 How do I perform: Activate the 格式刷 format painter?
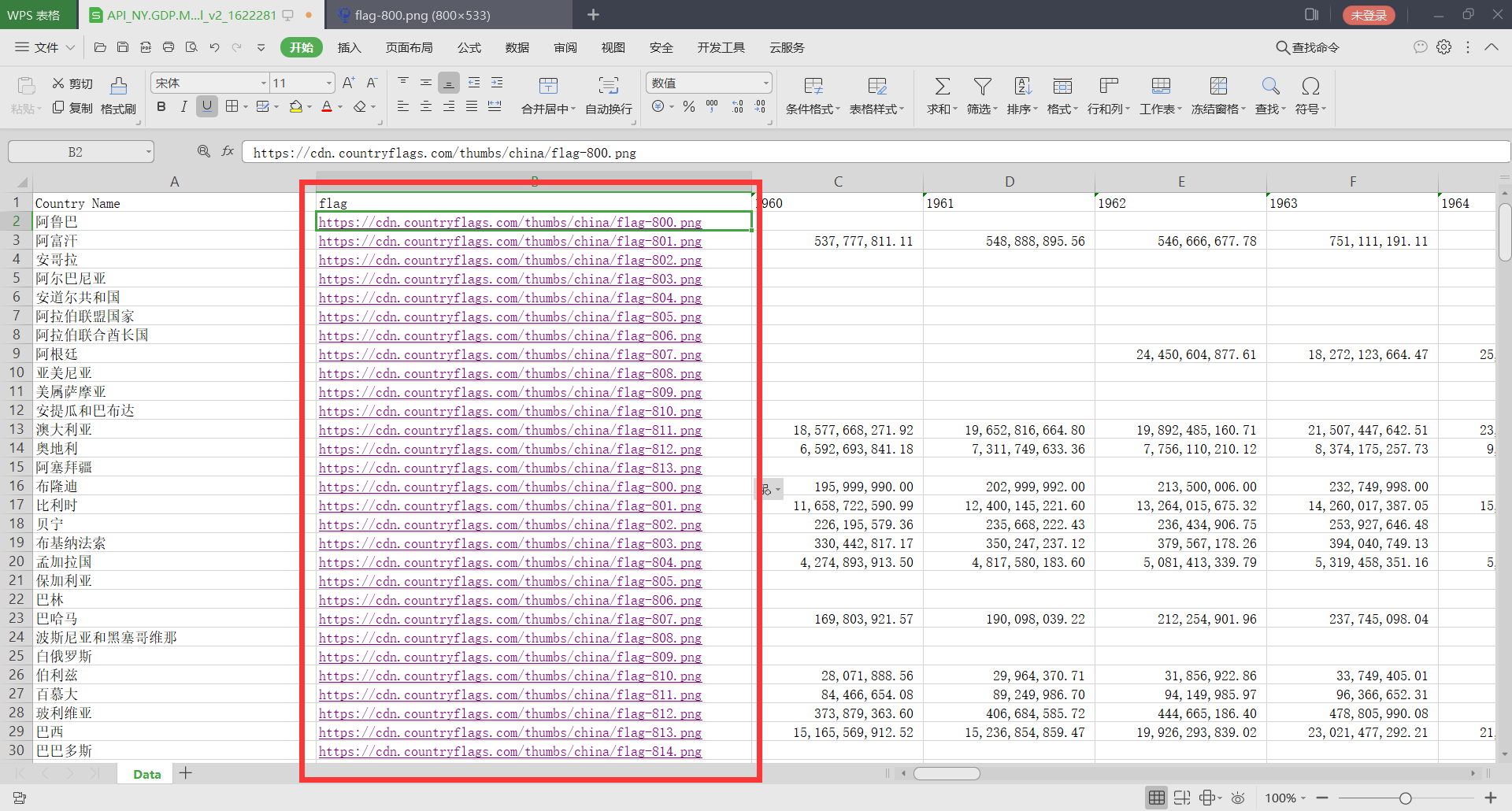point(119,96)
